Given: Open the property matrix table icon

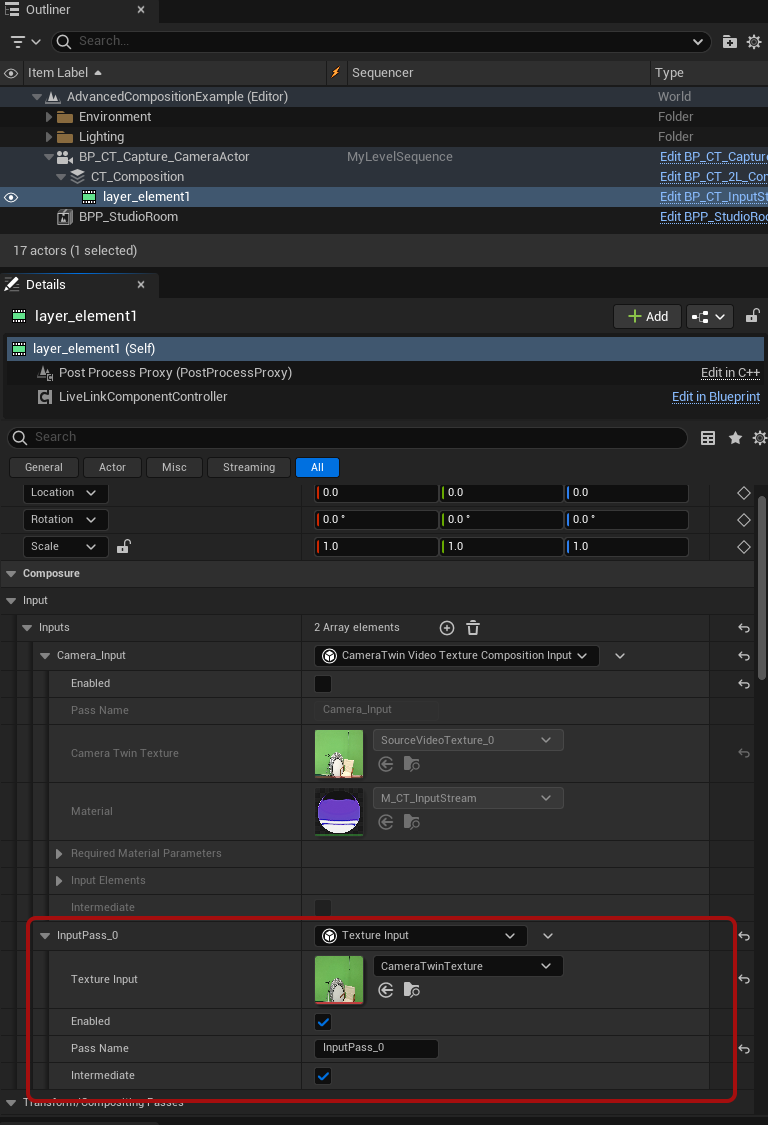Looking at the screenshot, I should (x=708, y=438).
